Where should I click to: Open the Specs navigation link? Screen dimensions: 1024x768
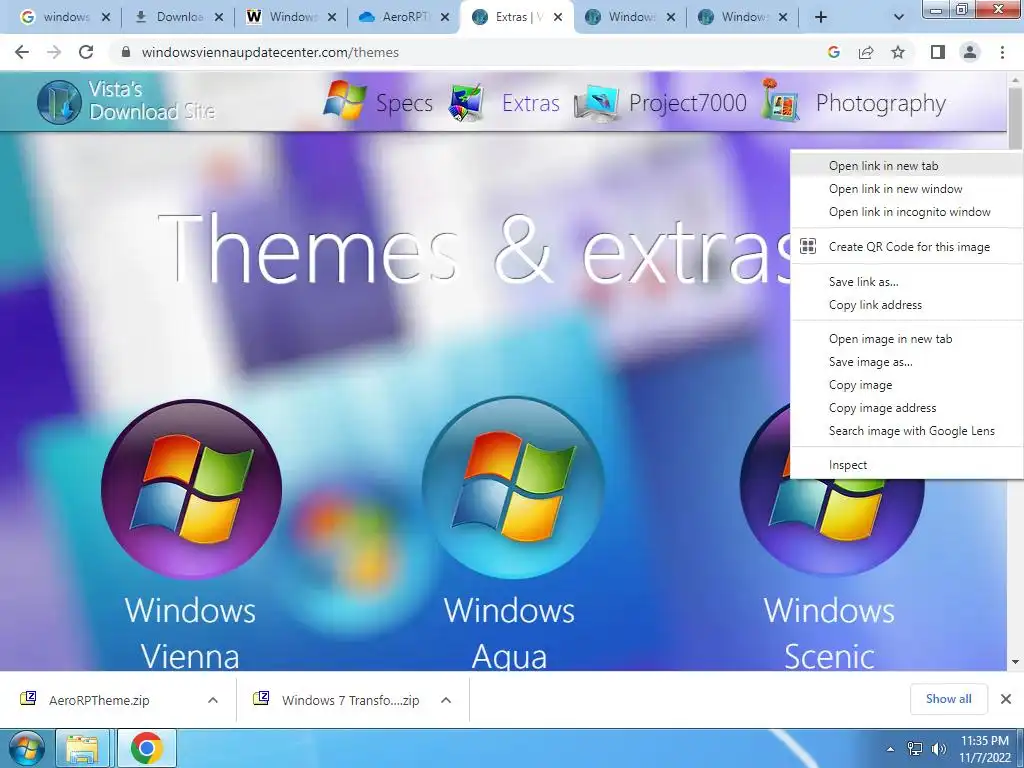point(404,103)
